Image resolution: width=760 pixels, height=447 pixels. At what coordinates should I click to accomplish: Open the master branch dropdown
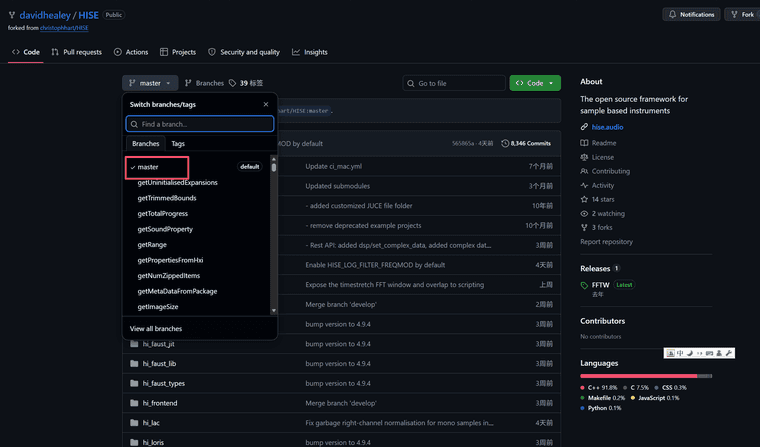point(150,83)
